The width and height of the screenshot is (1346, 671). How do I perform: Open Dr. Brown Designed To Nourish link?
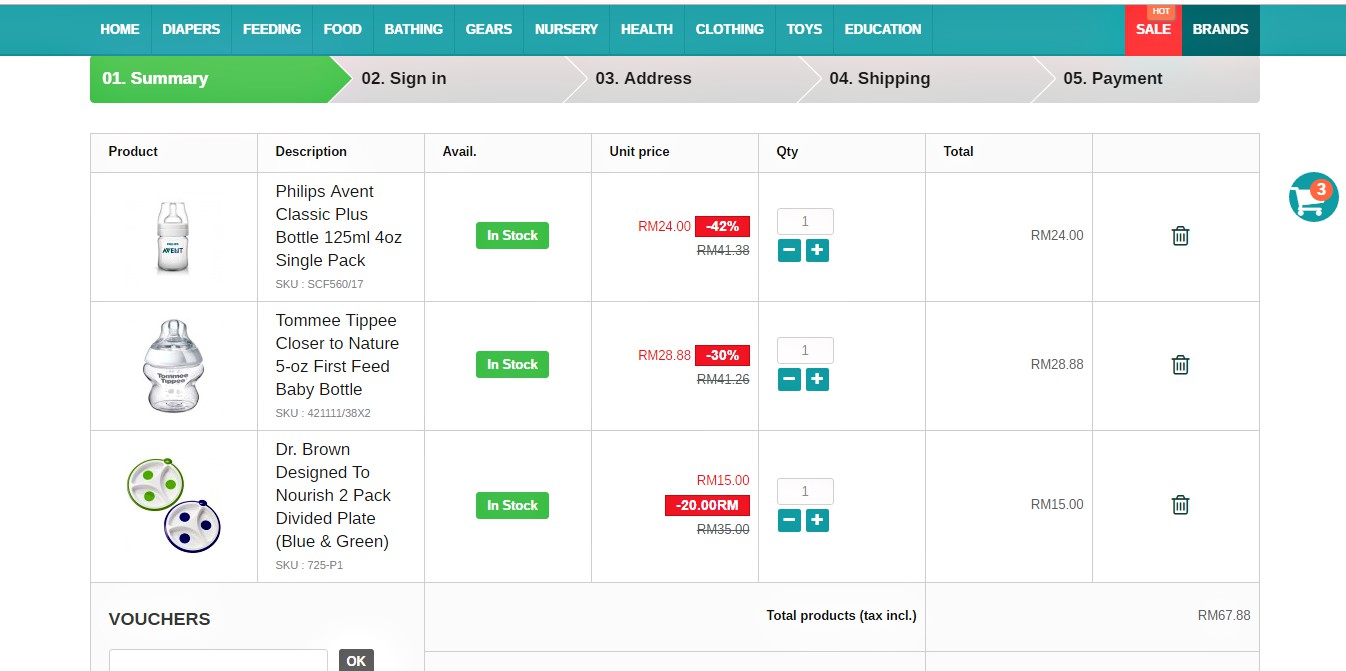(x=333, y=496)
